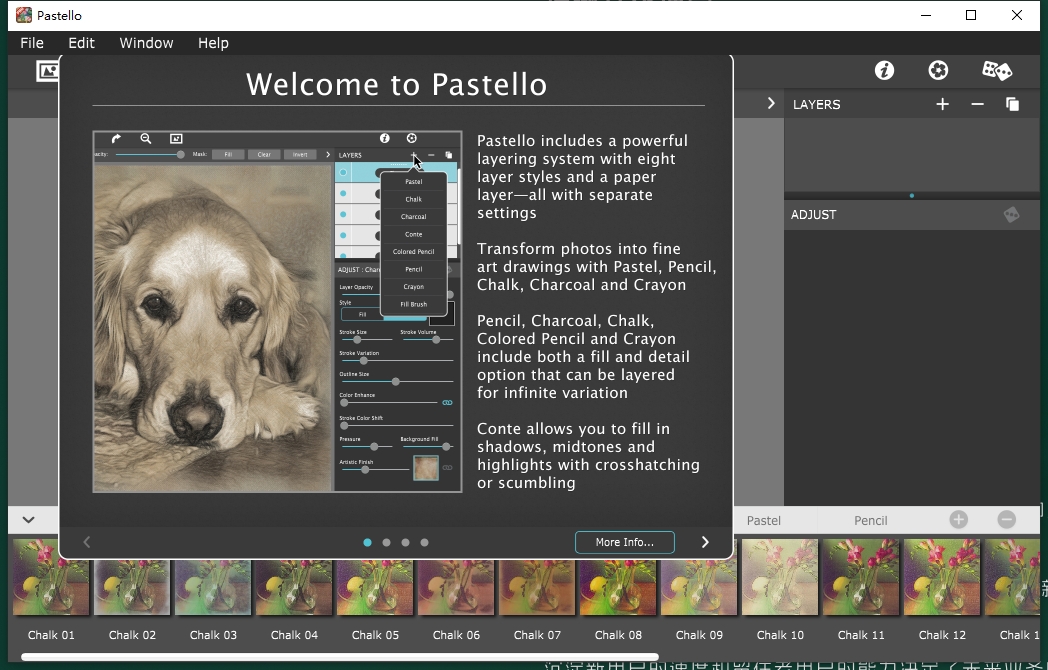Select the Chalk 10 preset thumbnail
Image resolution: width=1048 pixels, height=670 pixels.
pyautogui.click(x=780, y=577)
